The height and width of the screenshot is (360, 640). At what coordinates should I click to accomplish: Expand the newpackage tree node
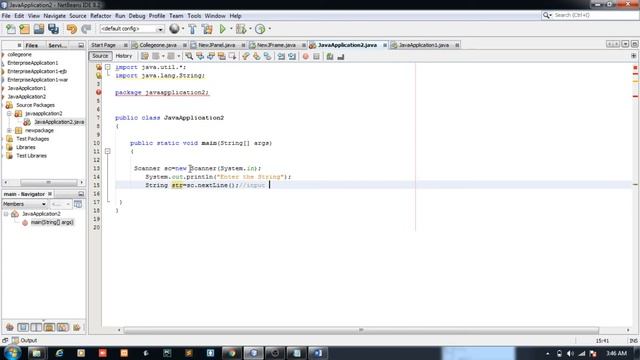click(x=9, y=130)
